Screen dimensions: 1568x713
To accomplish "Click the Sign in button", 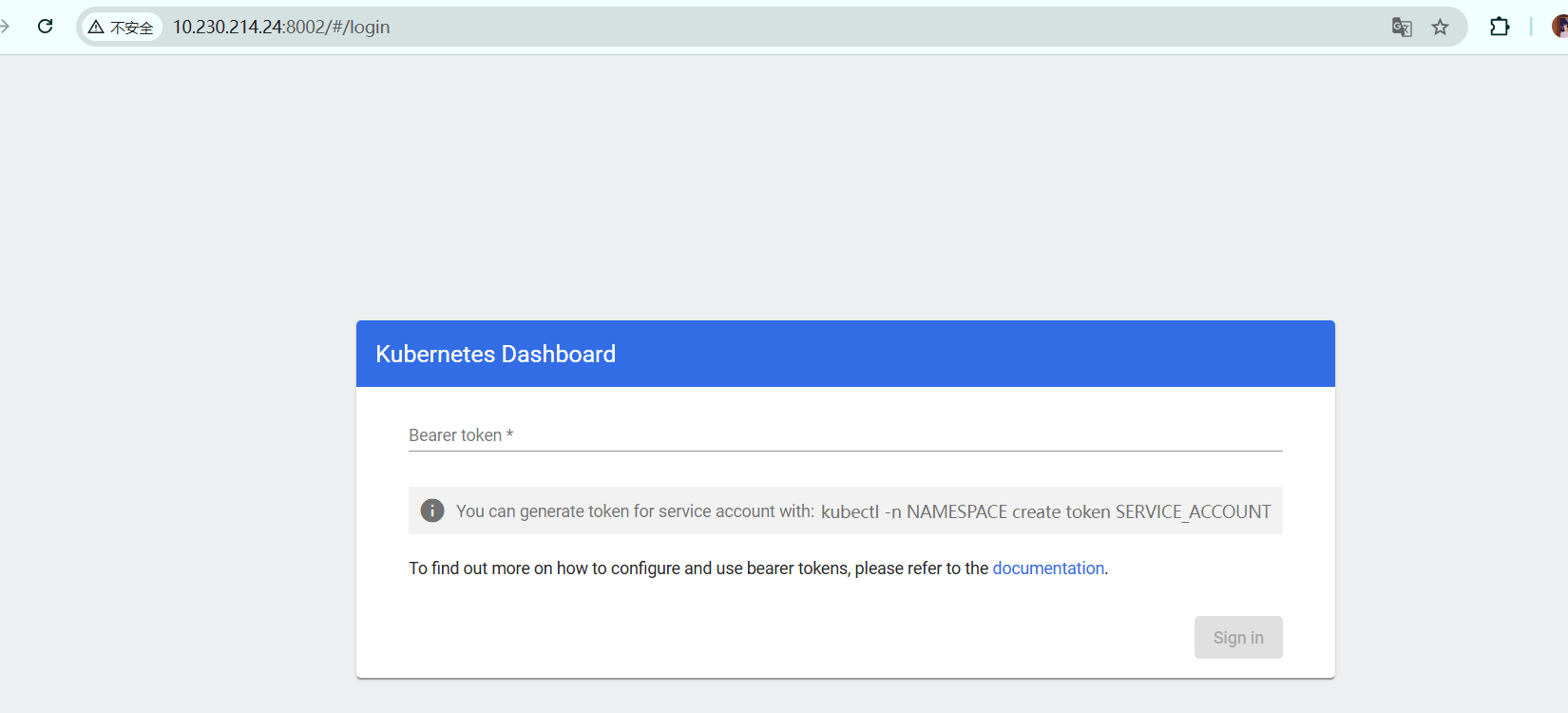I will tap(1238, 637).
